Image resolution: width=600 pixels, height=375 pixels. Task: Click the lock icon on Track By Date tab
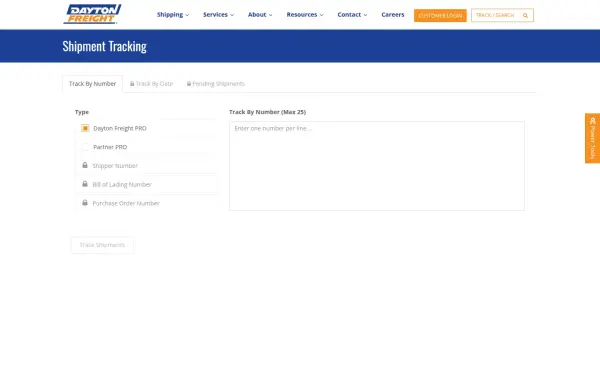132,83
